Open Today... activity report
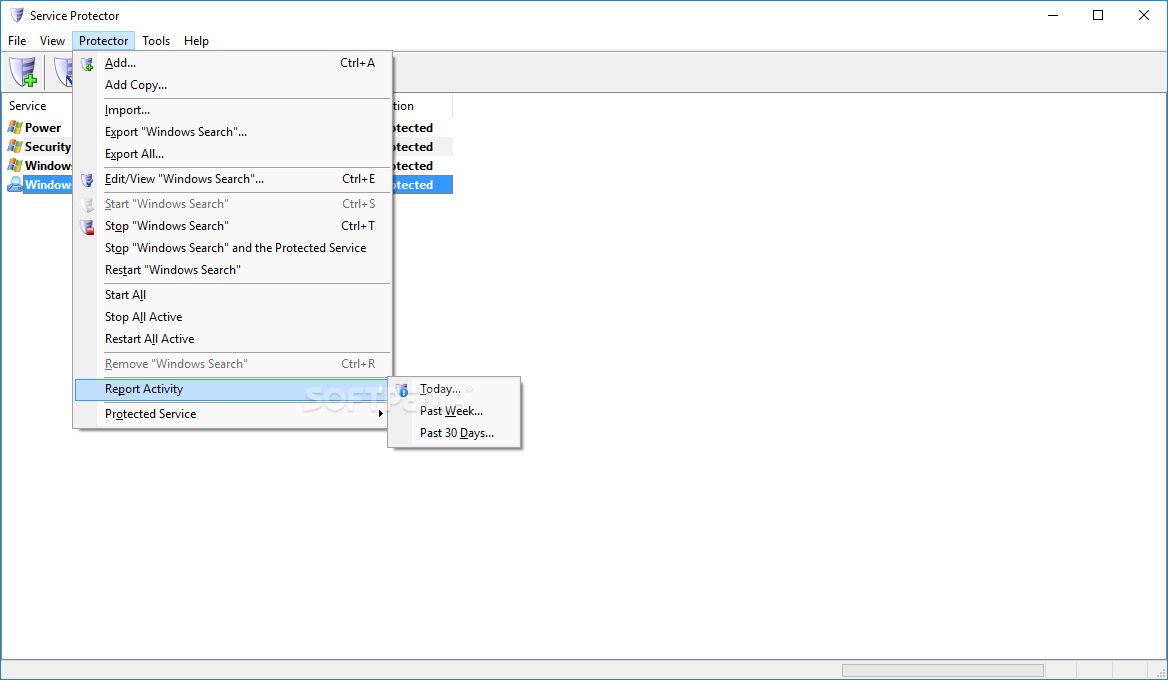 pyautogui.click(x=454, y=389)
